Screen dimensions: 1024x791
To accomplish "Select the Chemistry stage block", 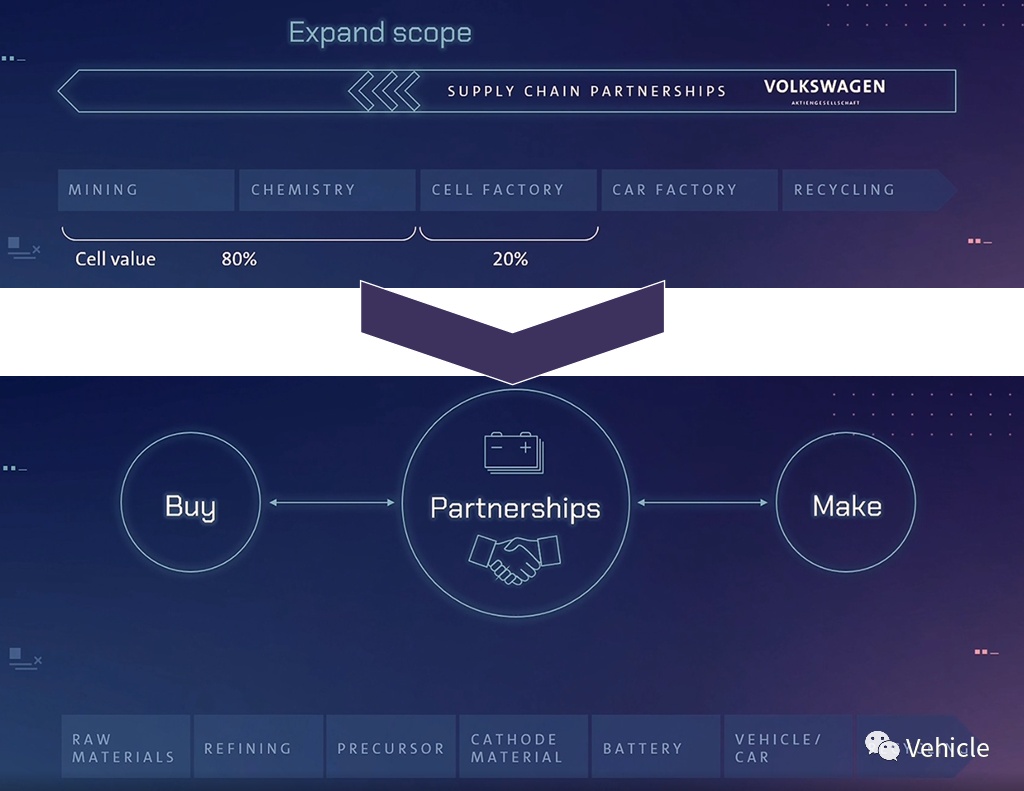I will (x=326, y=190).
